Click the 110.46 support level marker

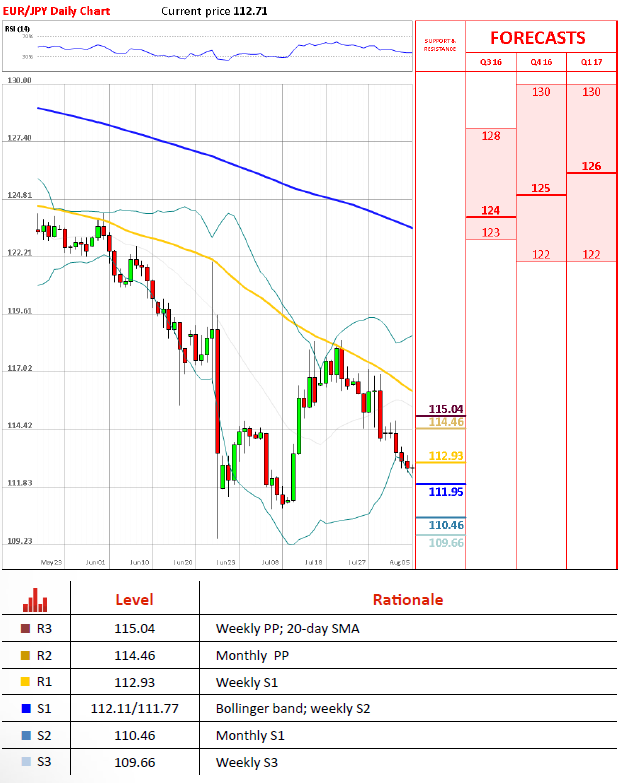[446, 525]
